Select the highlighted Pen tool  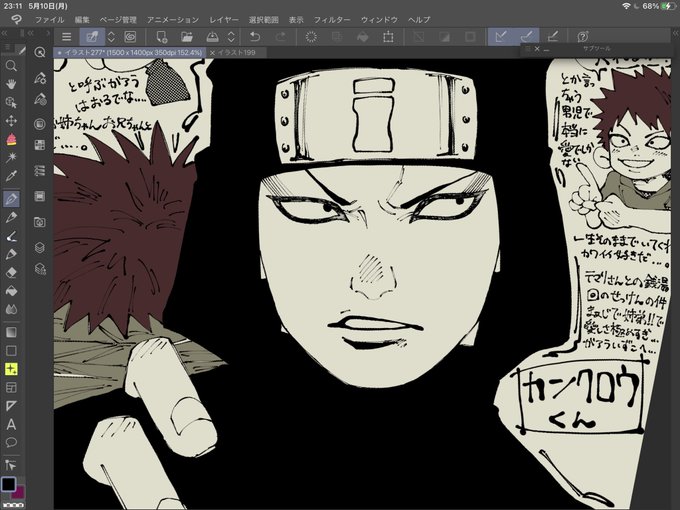click(x=11, y=199)
